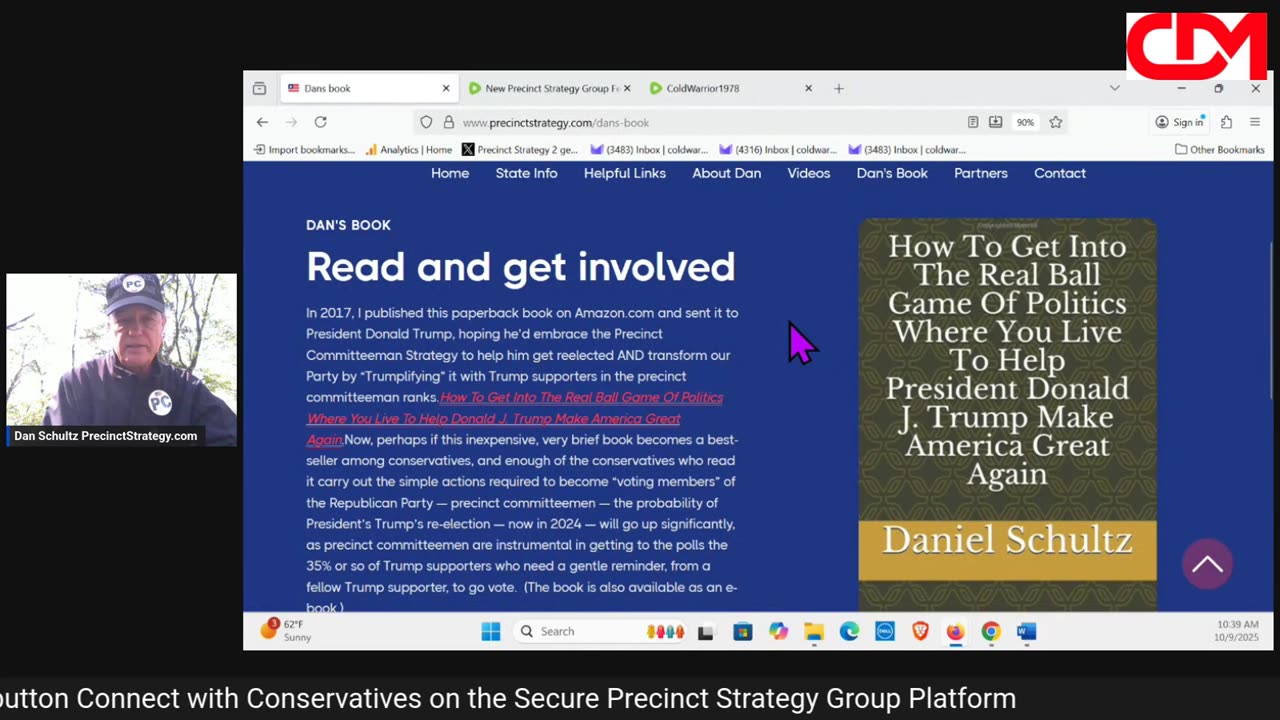Viewport: 1280px width, 720px height.
Task: Open Microsoft Word from taskbar
Action: pyautogui.click(x=1026, y=631)
